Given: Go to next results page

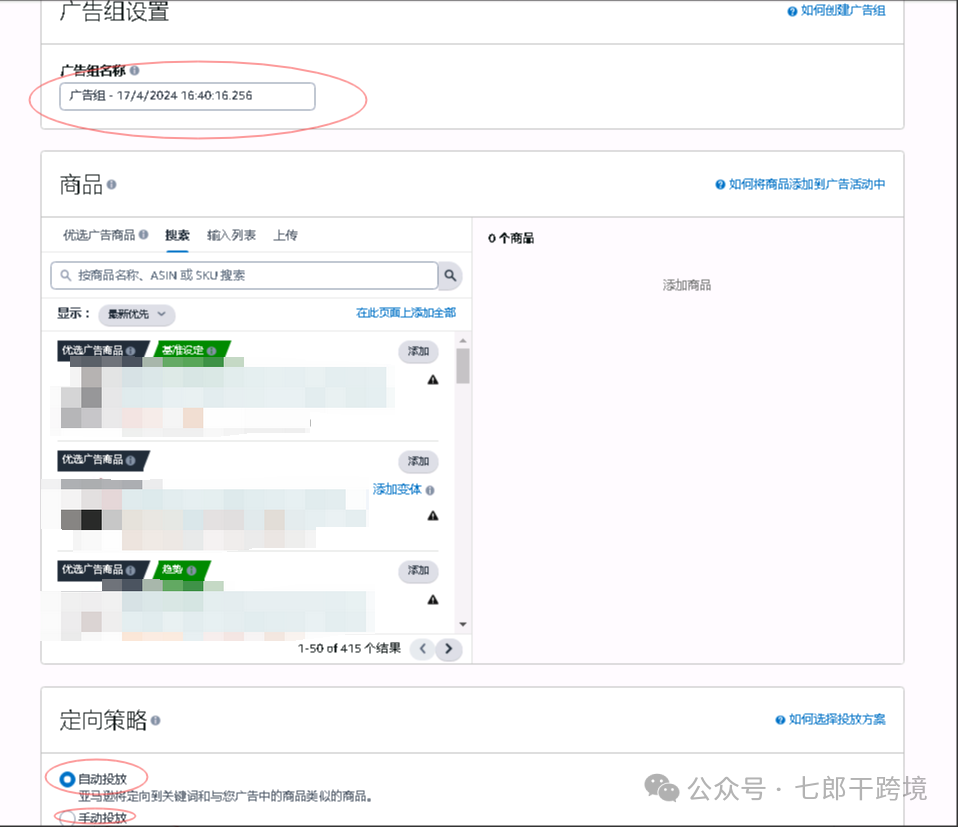Looking at the screenshot, I should click(448, 649).
